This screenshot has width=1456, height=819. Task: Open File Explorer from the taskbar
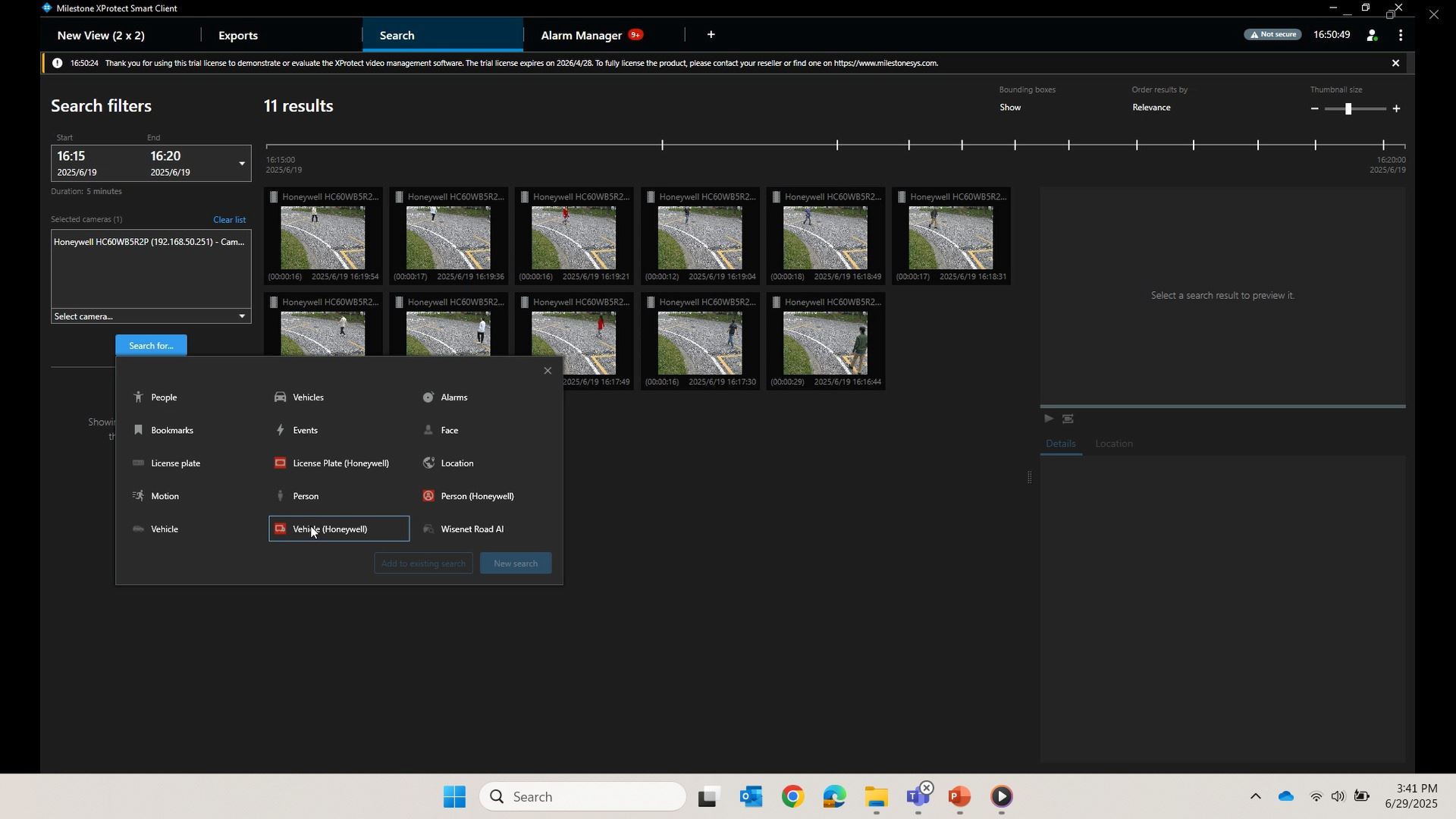tap(876, 797)
